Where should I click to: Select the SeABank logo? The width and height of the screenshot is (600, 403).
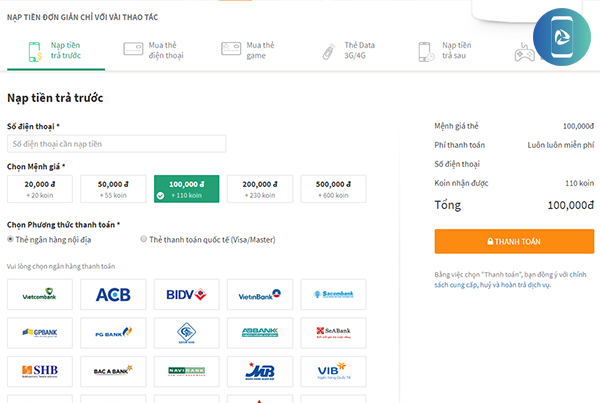(x=333, y=332)
